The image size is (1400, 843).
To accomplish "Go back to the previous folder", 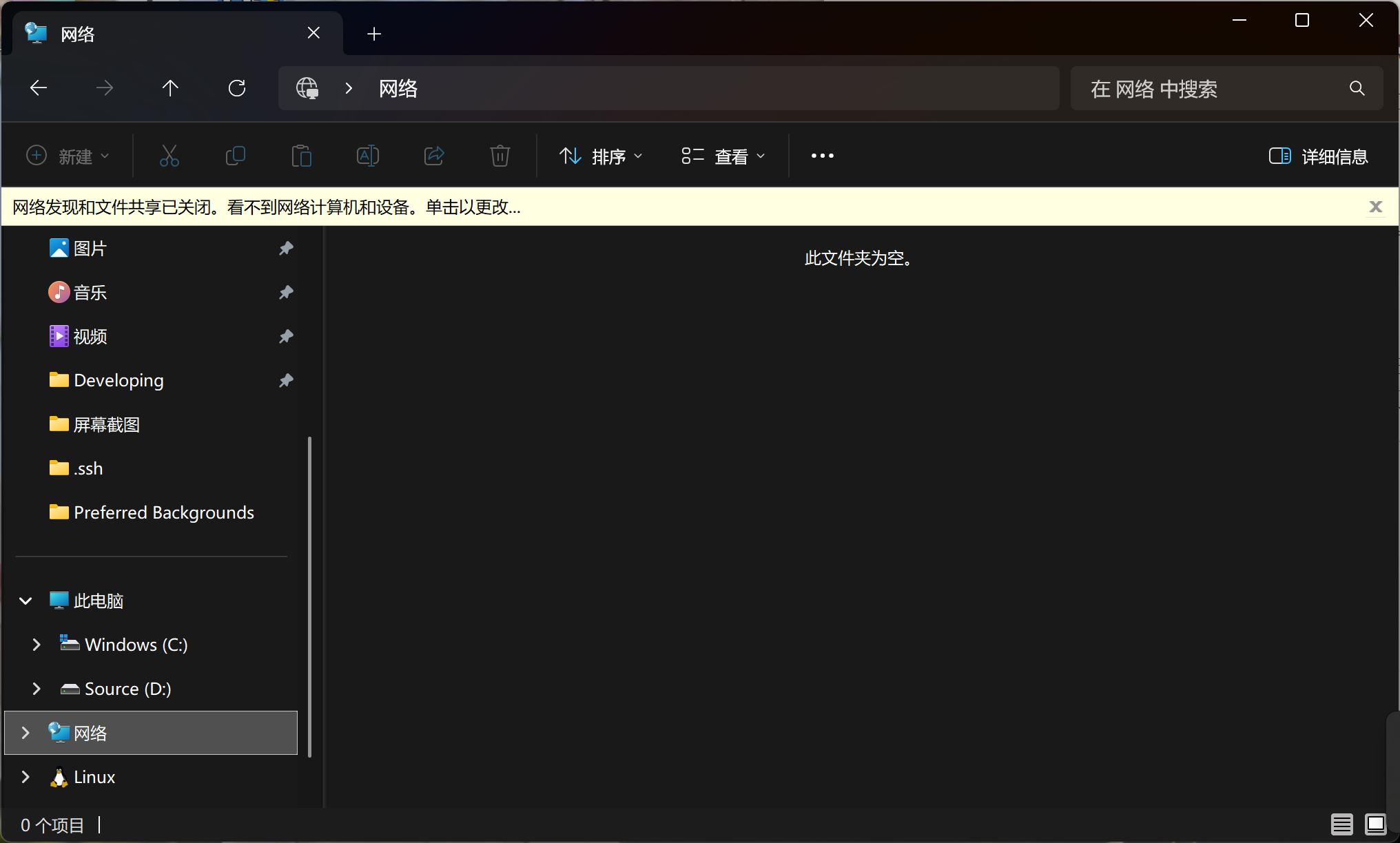I will 39,87.
